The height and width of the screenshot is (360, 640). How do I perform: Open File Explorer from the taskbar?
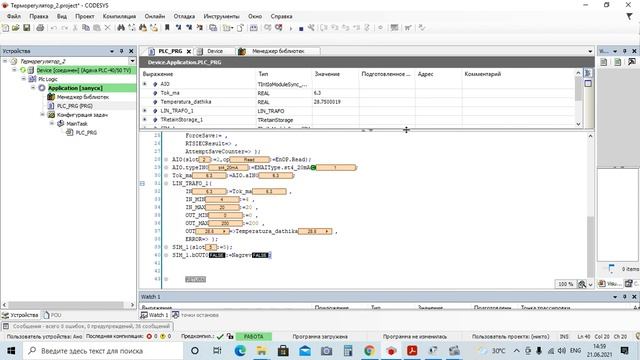point(262,351)
